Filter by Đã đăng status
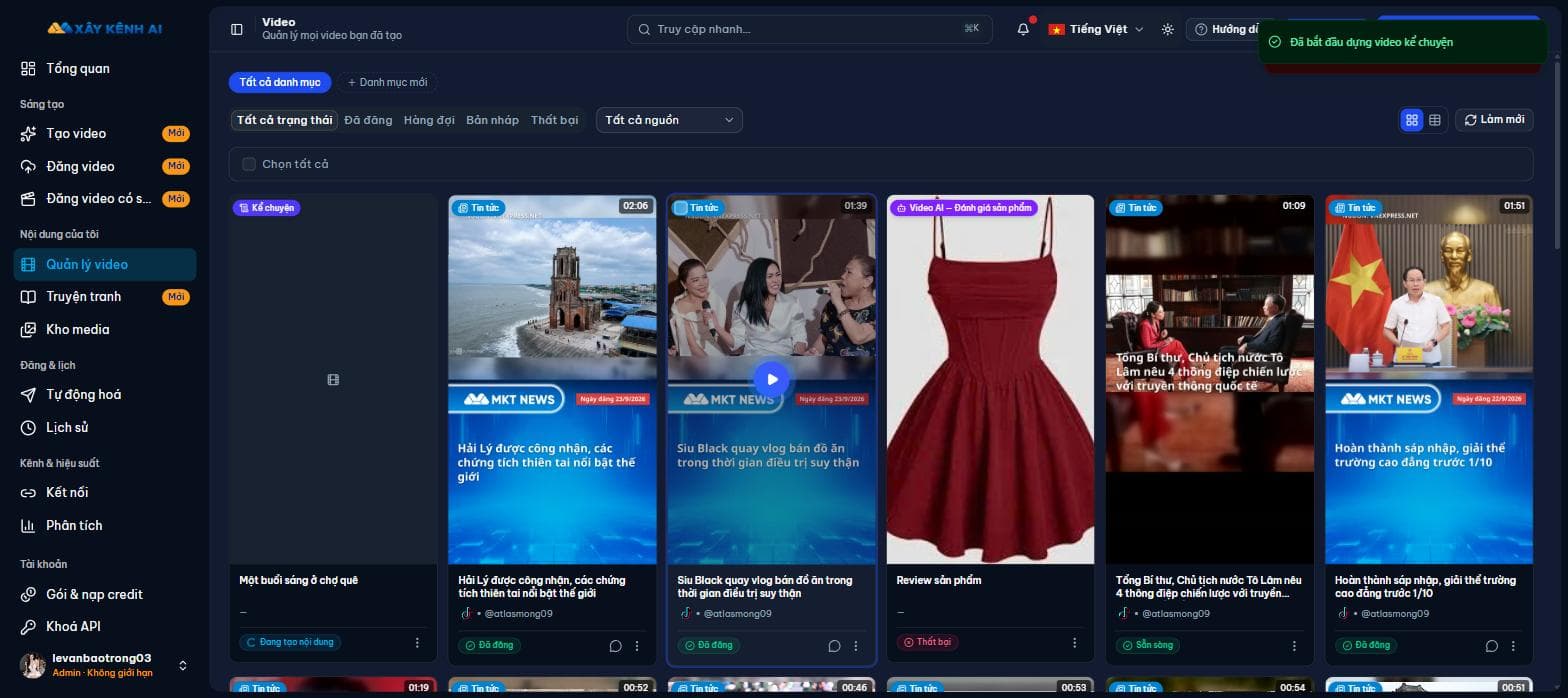Screen dimensions: 1568x698 [x=368, y=120]
